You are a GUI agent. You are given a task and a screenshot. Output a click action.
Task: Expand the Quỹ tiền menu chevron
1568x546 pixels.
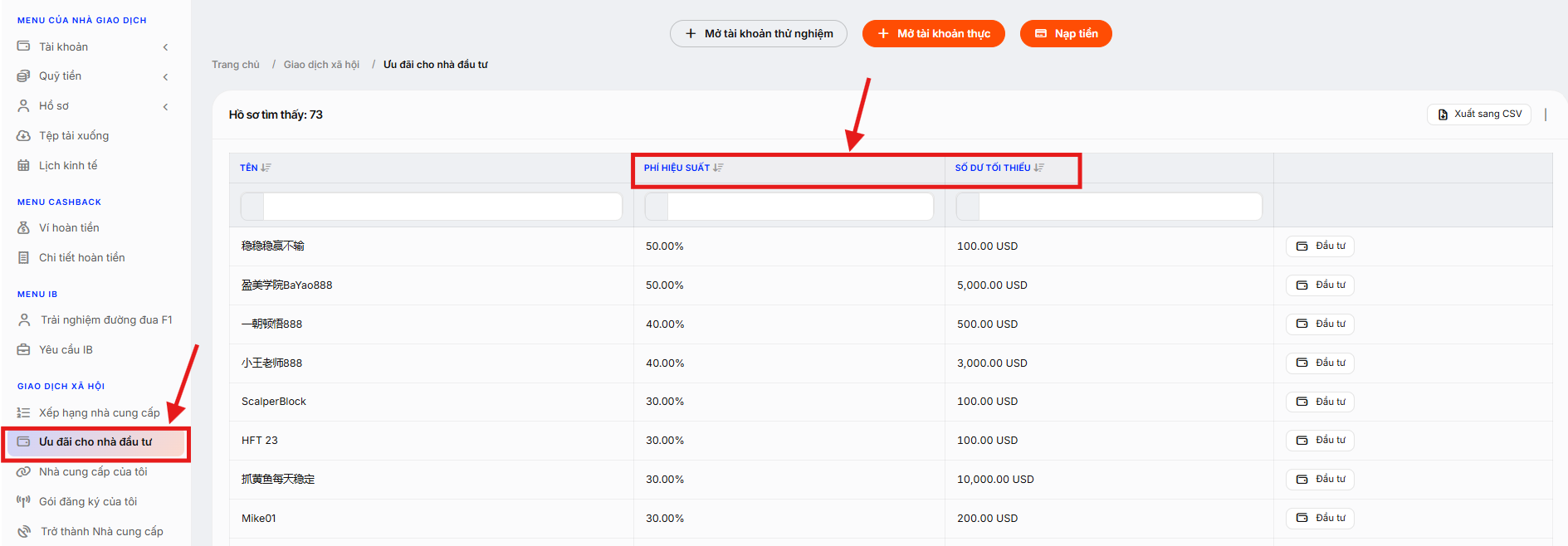pos(166,77)
